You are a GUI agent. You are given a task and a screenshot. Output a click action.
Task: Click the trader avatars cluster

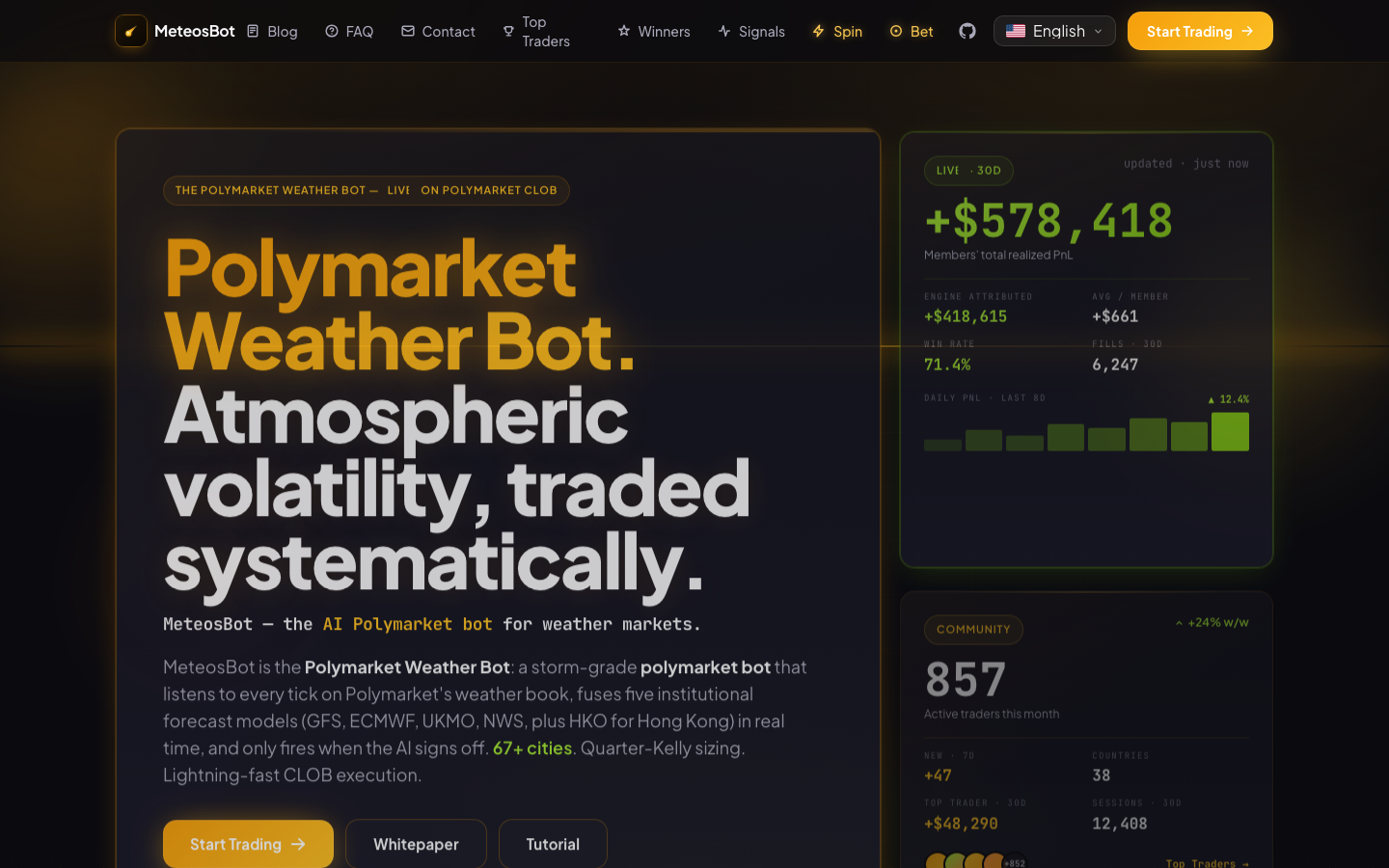[x=975, y=861]
